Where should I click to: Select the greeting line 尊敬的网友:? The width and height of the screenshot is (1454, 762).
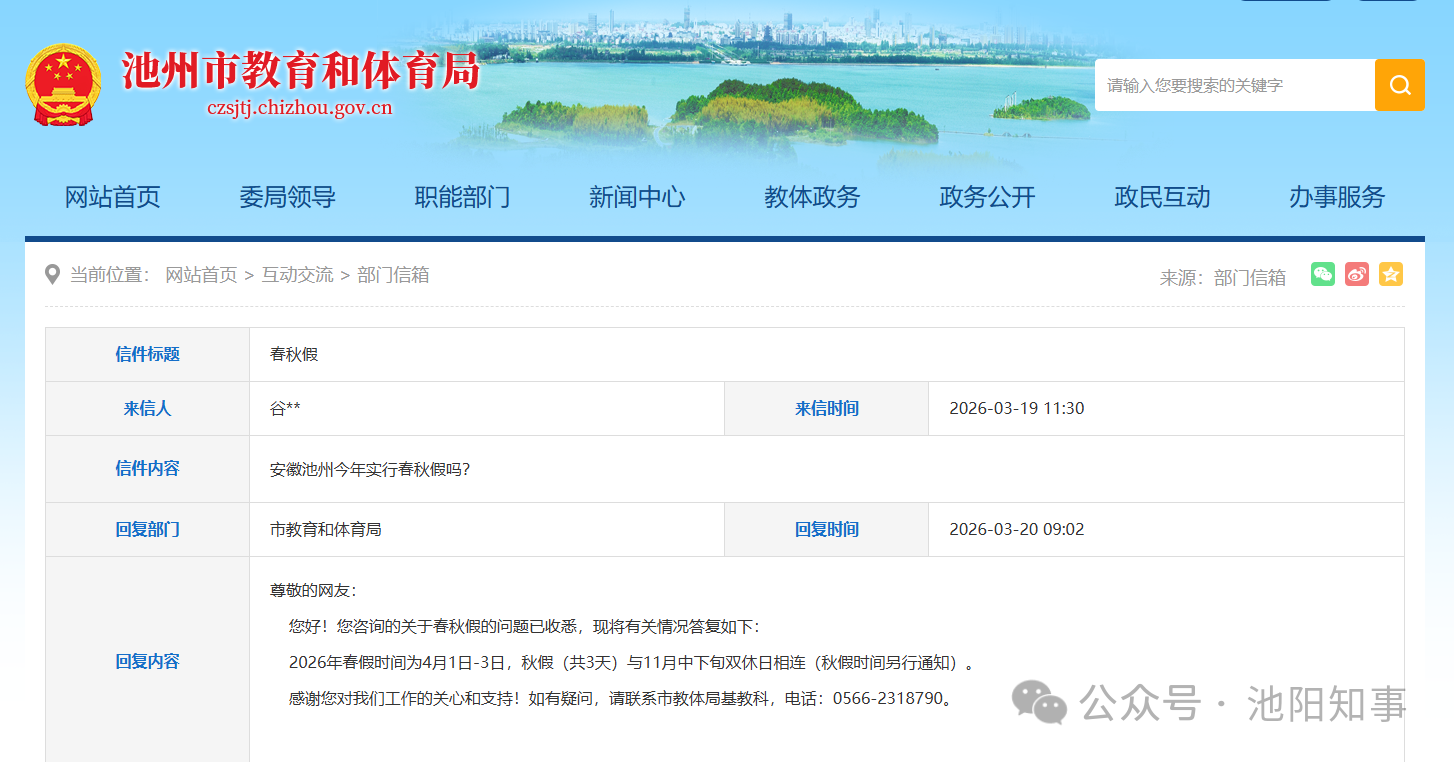pos(313,590)
